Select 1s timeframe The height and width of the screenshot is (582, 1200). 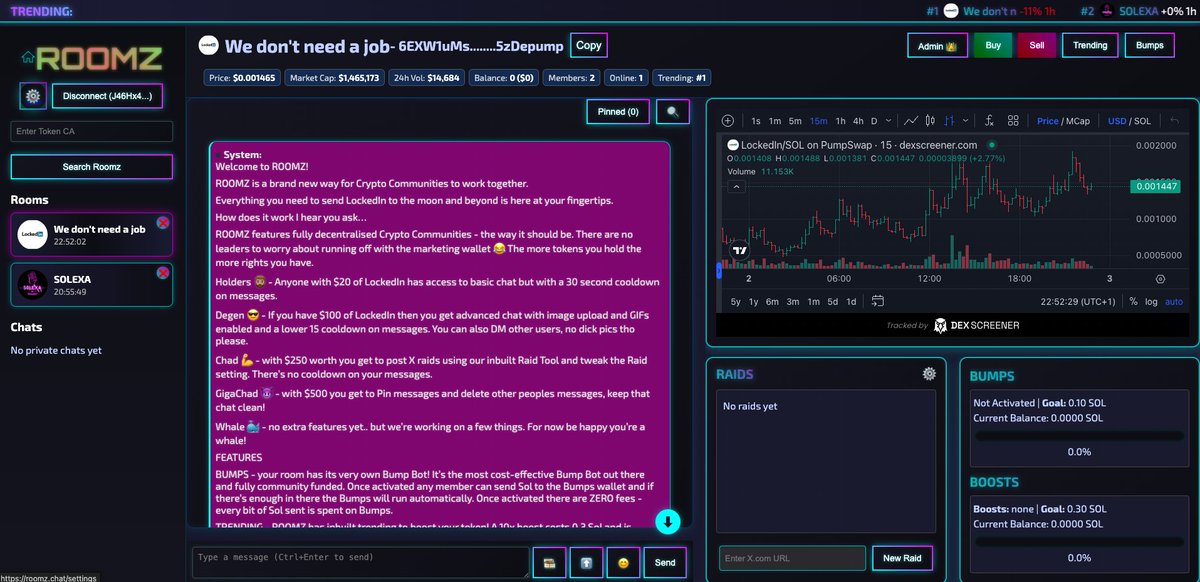756,121
